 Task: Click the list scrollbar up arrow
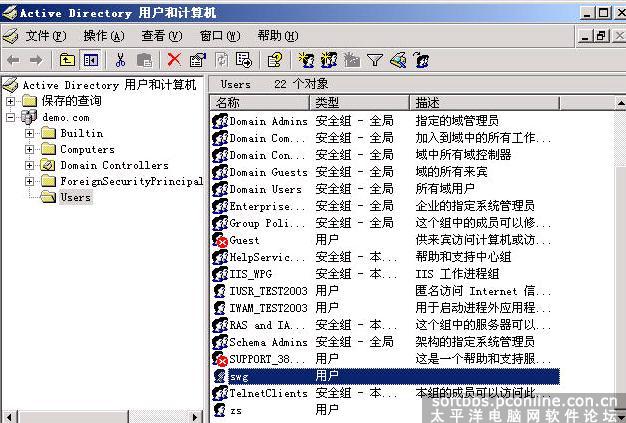tap(620, 103)
